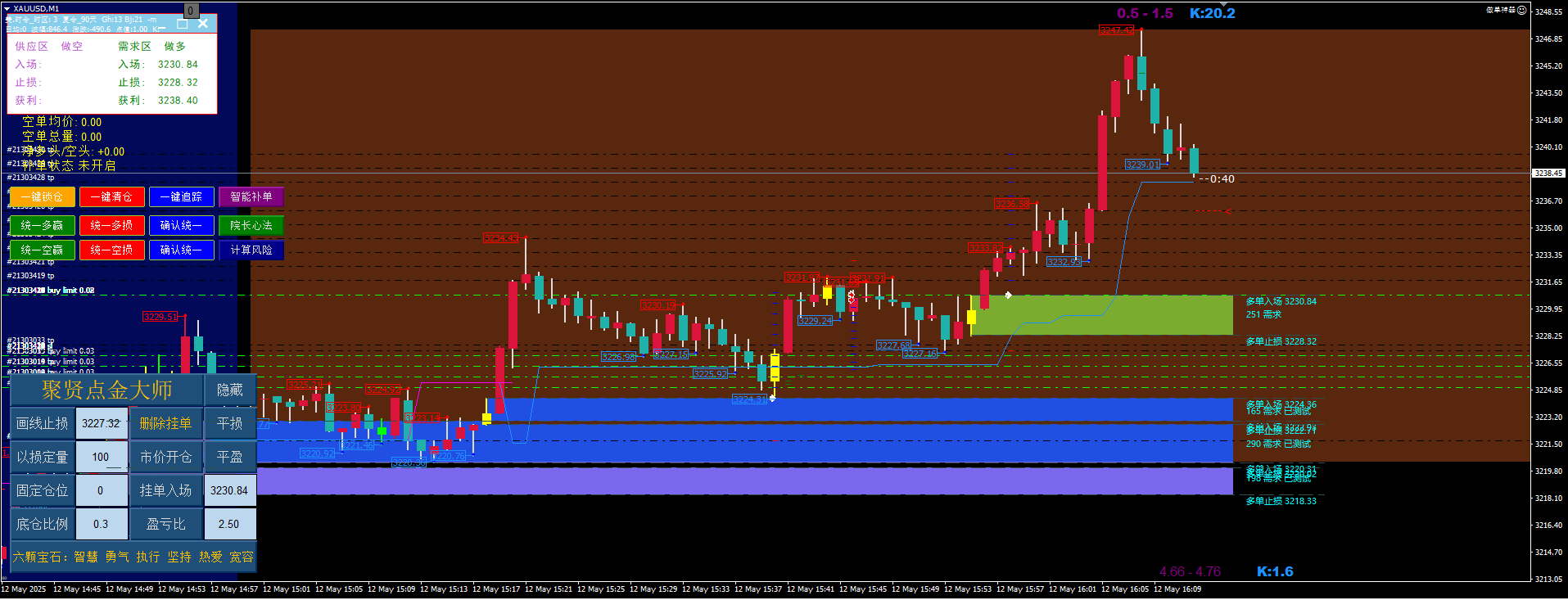Click the 以损定量 button
This screenshot has width=1568, height=600.
(x=43, y=457)
